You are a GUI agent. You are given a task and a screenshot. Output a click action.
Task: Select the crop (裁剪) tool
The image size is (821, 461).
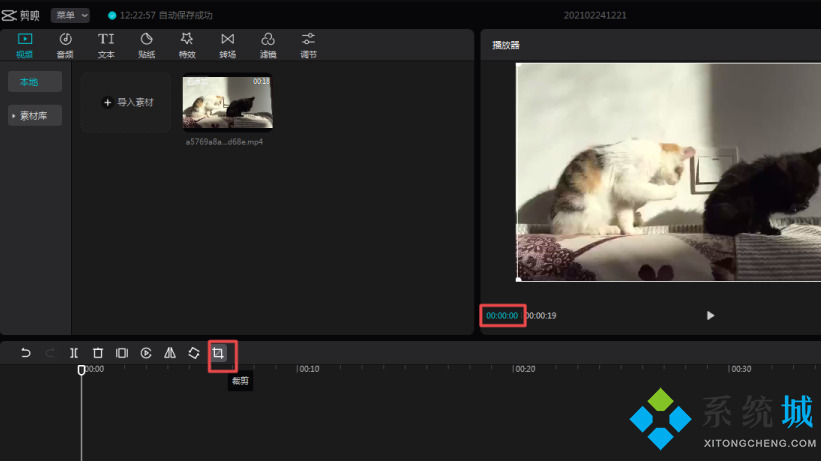(x=218, y=353)
